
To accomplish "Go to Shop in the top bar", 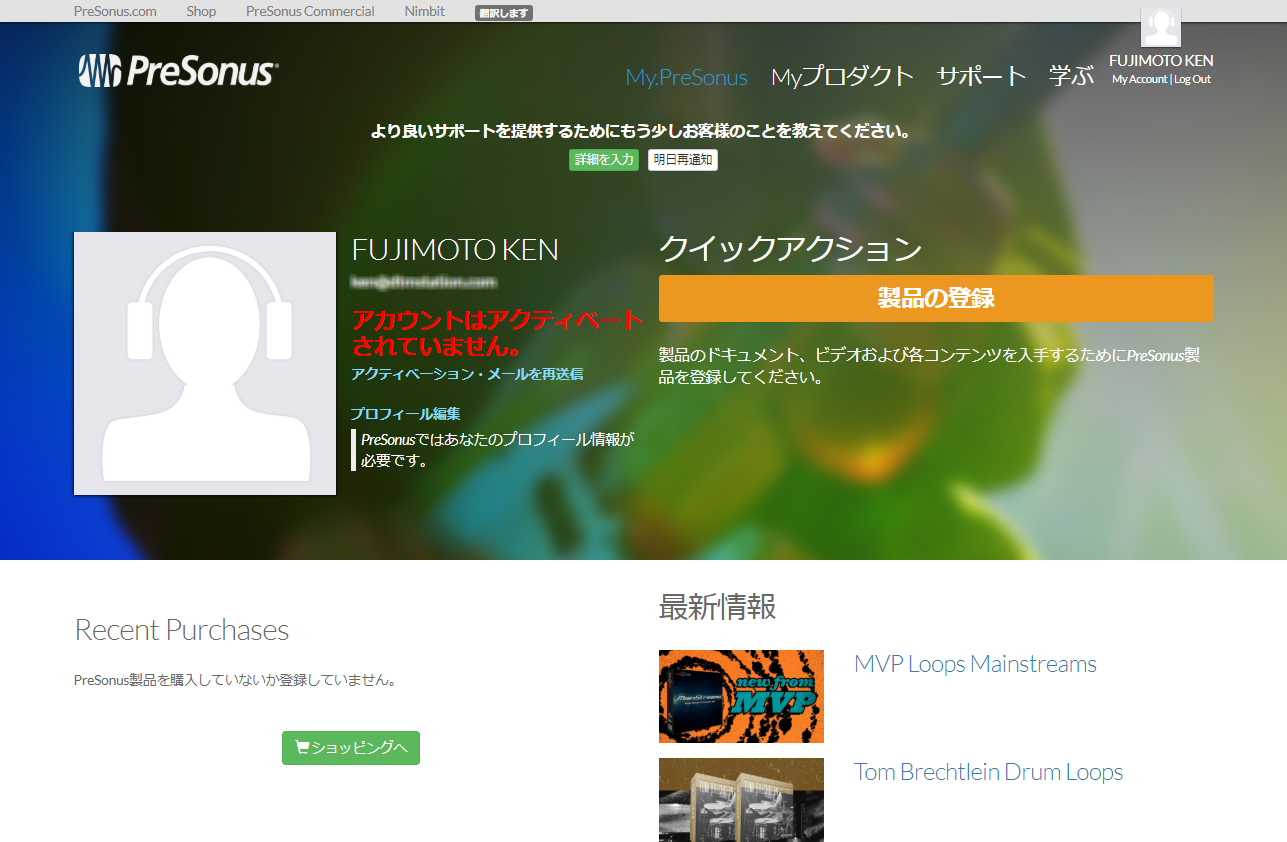I will (201, 11).
